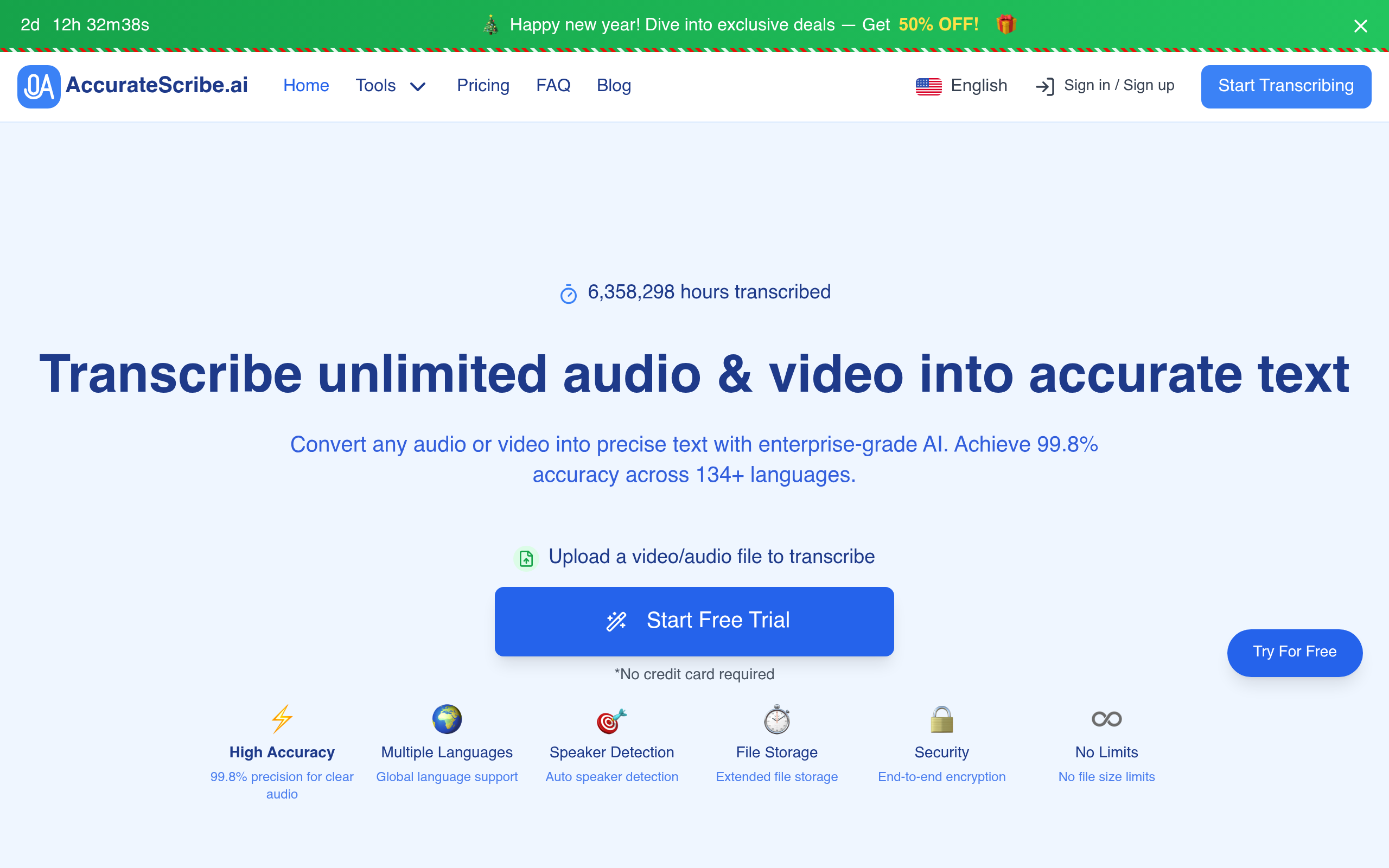
Task: Open the FAQ nav item
Action: click(x=553, y=86)
